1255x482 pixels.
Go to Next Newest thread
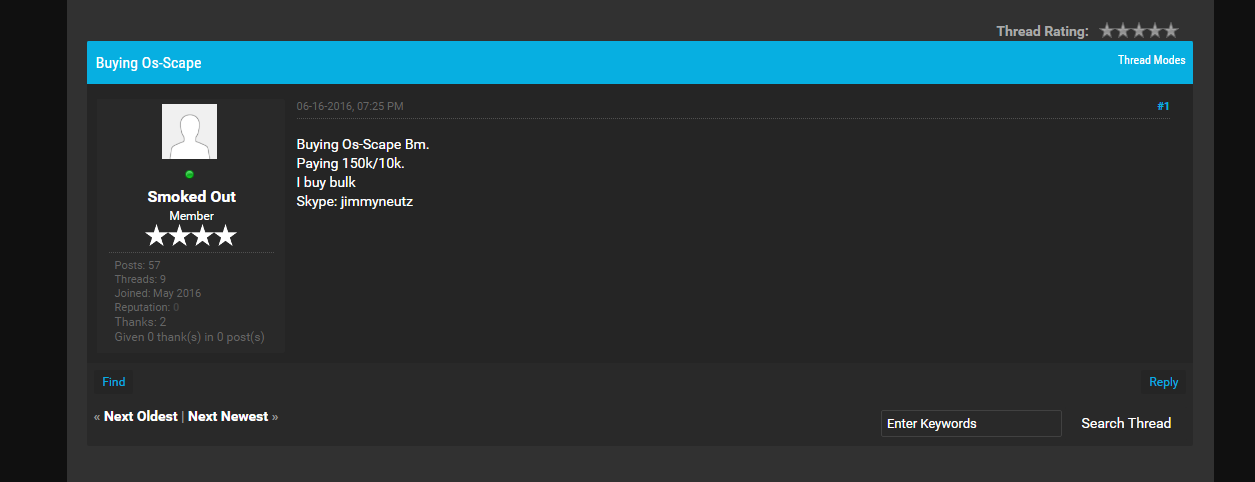point(228,416)
